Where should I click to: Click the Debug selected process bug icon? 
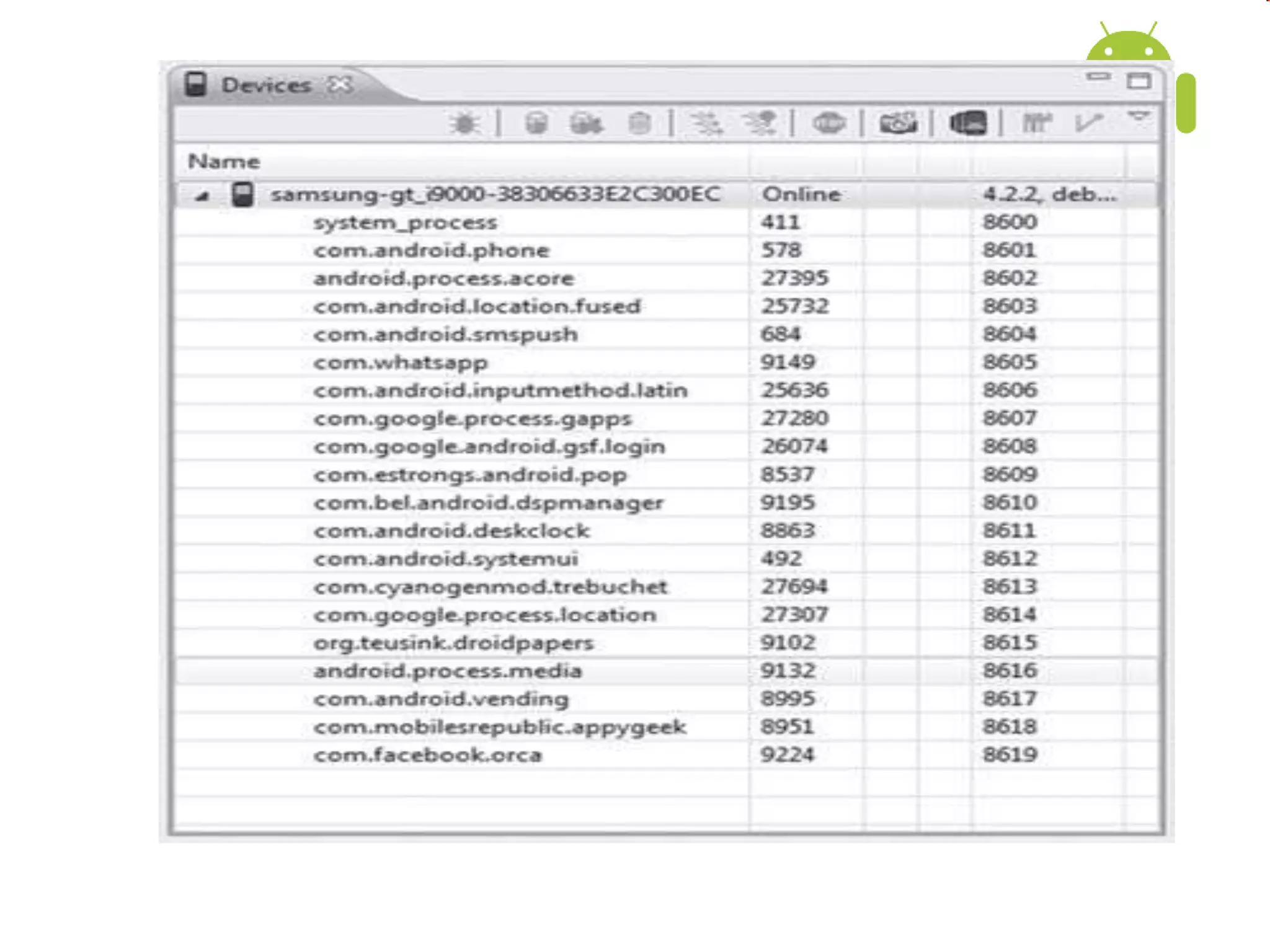coord(464,124)
